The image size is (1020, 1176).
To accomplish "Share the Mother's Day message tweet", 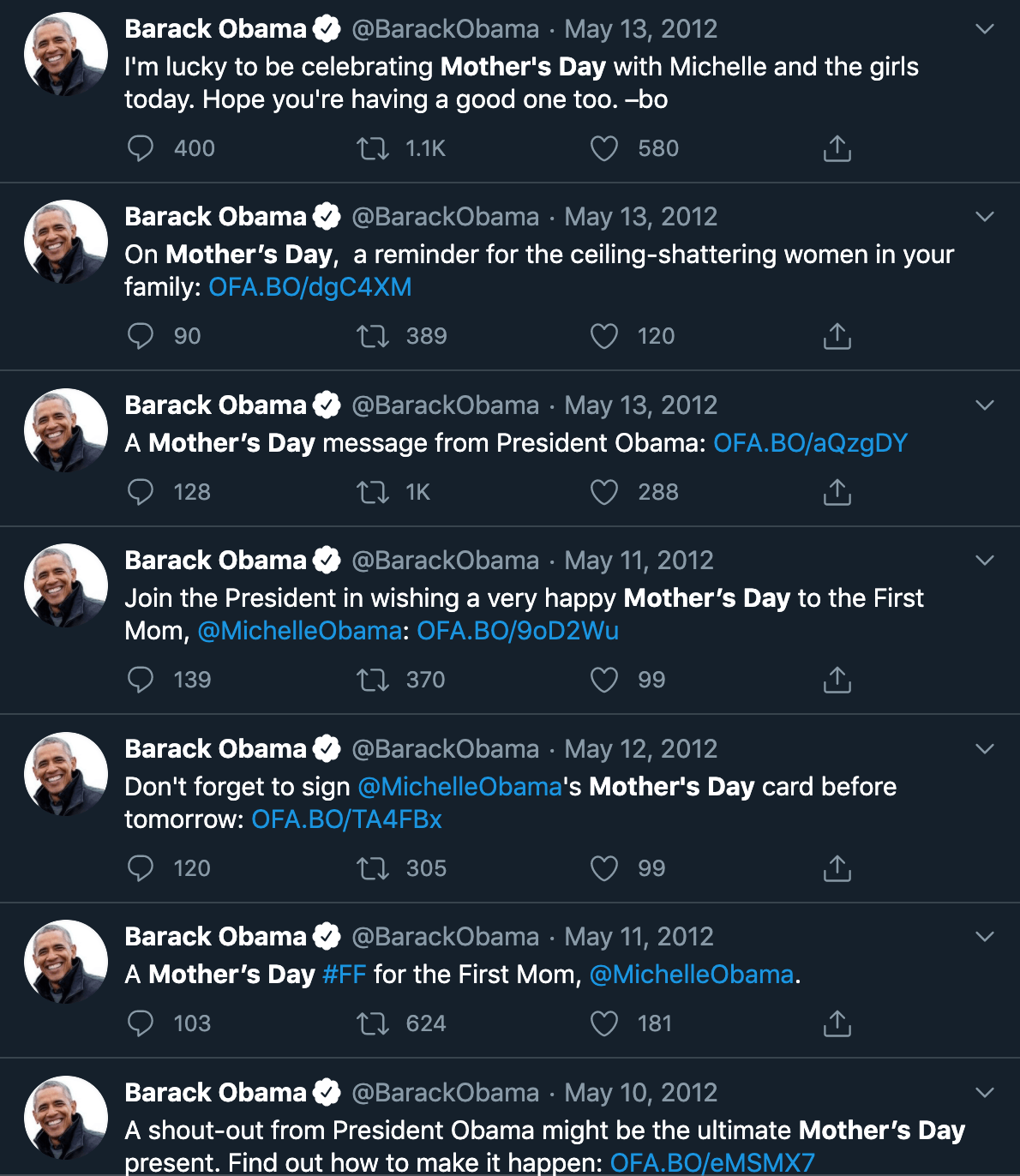I will click(836, 491).
